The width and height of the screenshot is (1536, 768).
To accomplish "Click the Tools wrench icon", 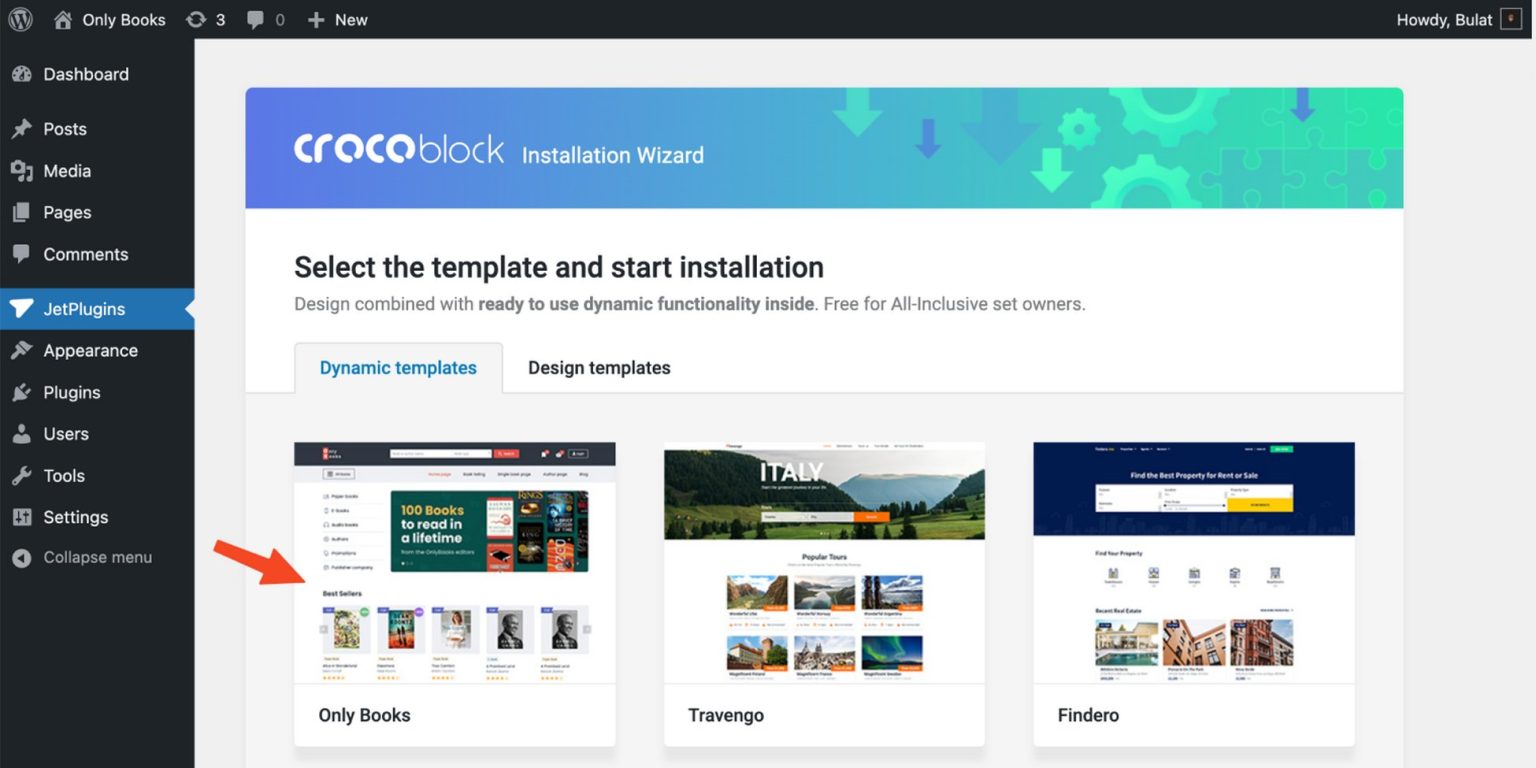I will pyautogui.click(x=22, y=476).
